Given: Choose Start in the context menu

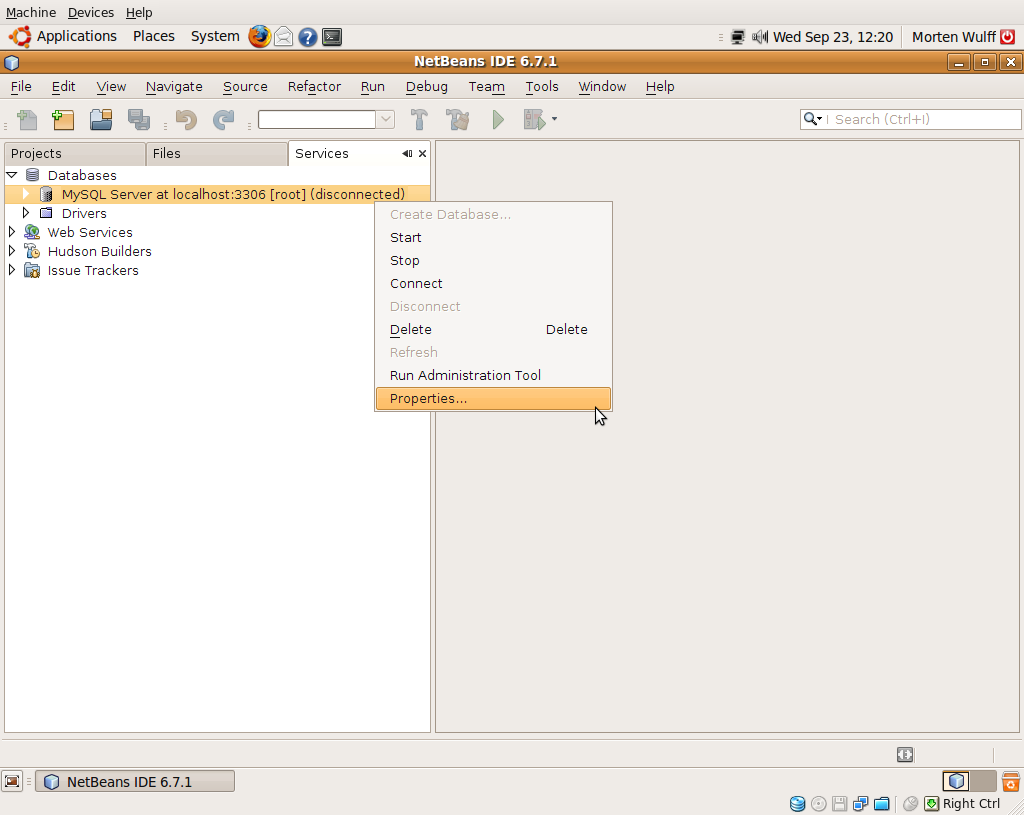Looking at the screenshot, I should tap(493, 238).
